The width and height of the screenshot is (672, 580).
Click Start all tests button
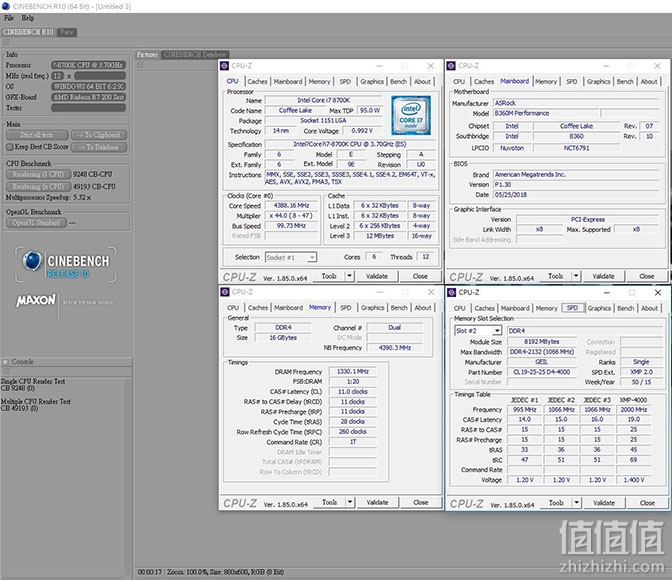click(37, 135)
